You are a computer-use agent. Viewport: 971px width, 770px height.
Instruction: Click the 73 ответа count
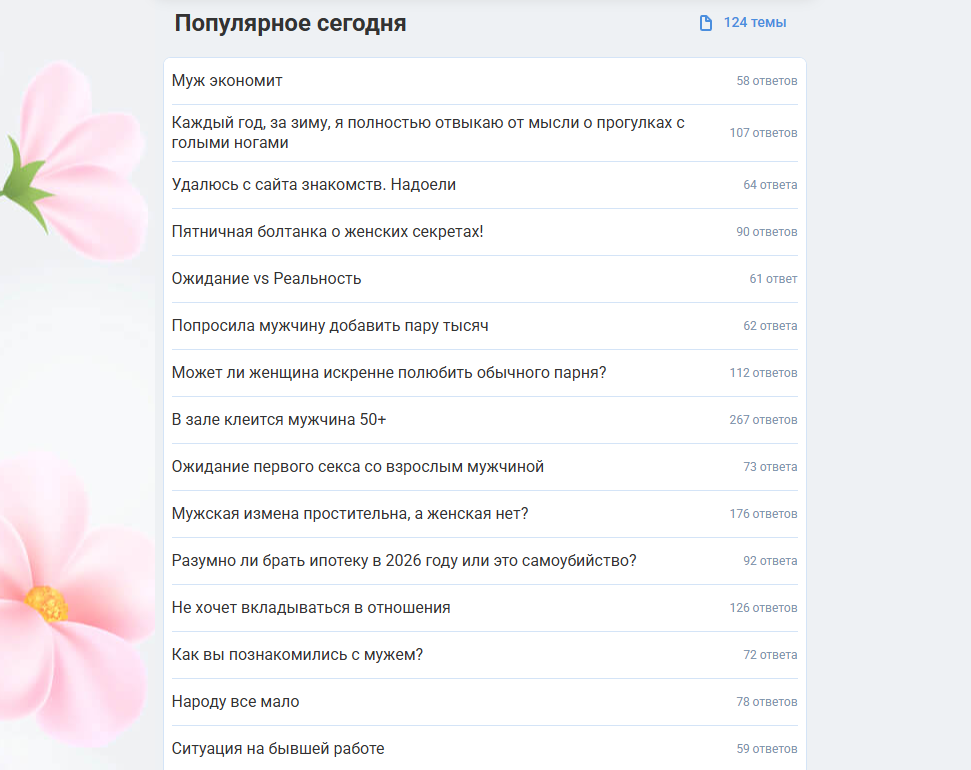(x=770, y=467)
